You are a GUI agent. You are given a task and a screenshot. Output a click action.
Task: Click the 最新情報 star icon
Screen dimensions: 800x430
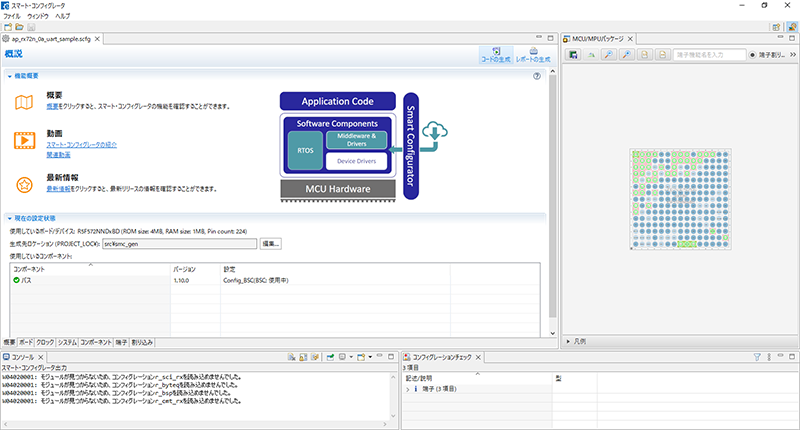tap(24, 185)
